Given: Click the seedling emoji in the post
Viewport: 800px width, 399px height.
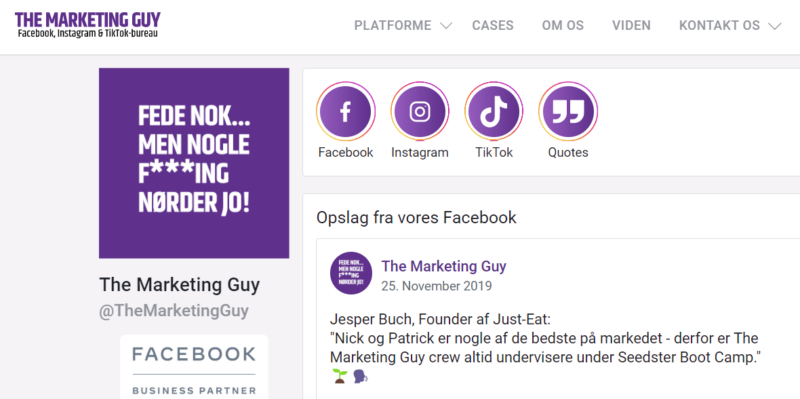Looking at the screenshot, I should (339, 377).
